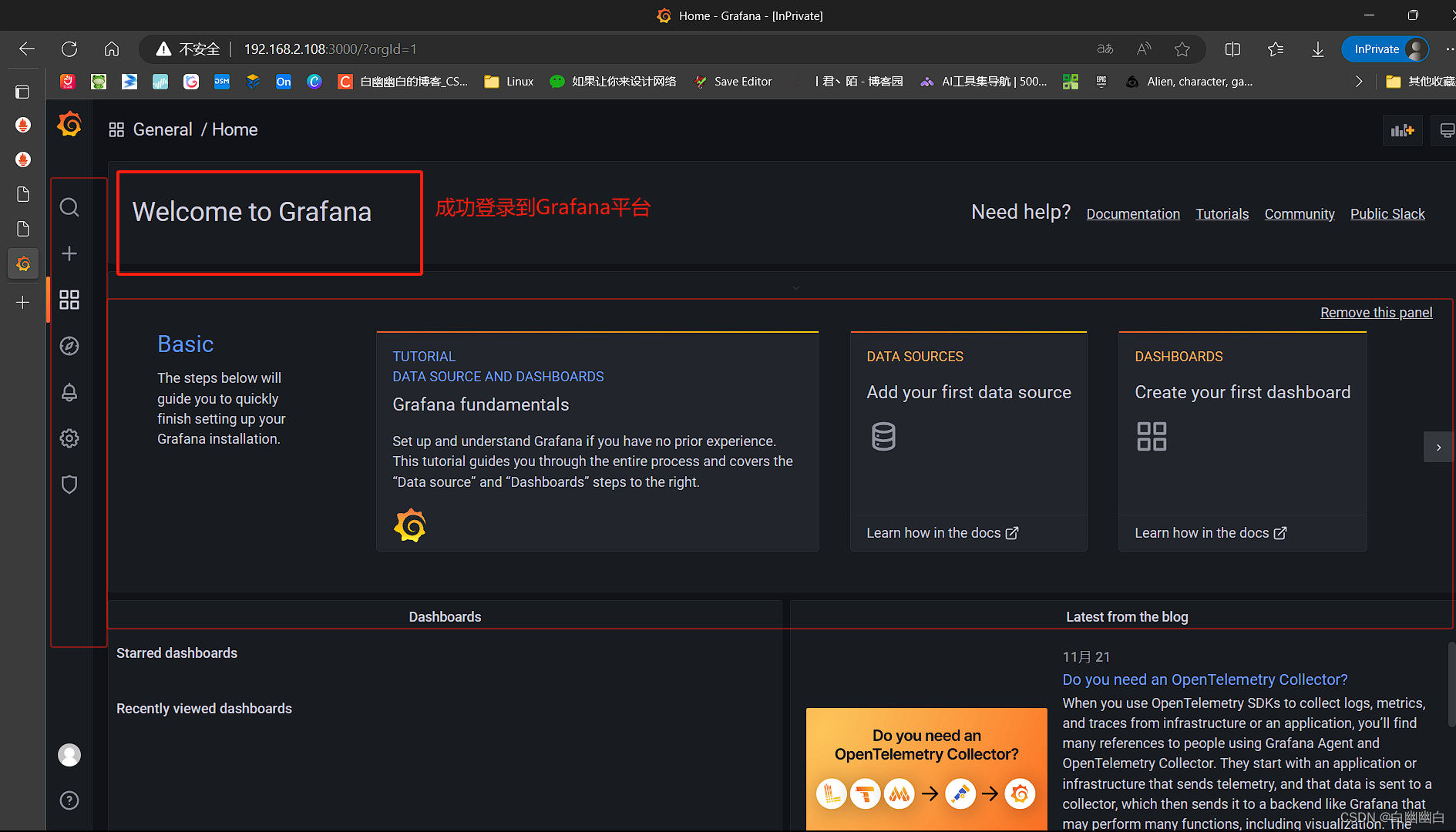Click the dashboard grid icon beside General
1456x832 pixels.
pyautogui.click(x=116, y=129)
